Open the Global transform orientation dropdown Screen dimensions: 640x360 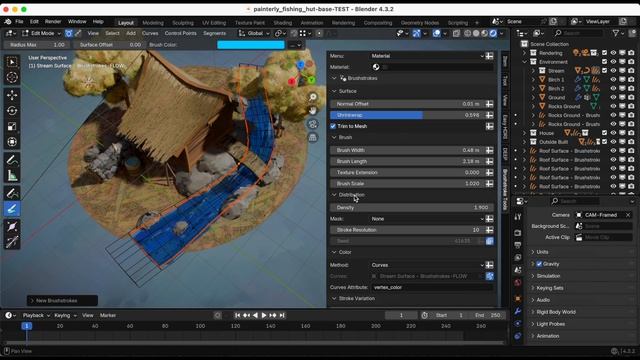tap(254, 33)
